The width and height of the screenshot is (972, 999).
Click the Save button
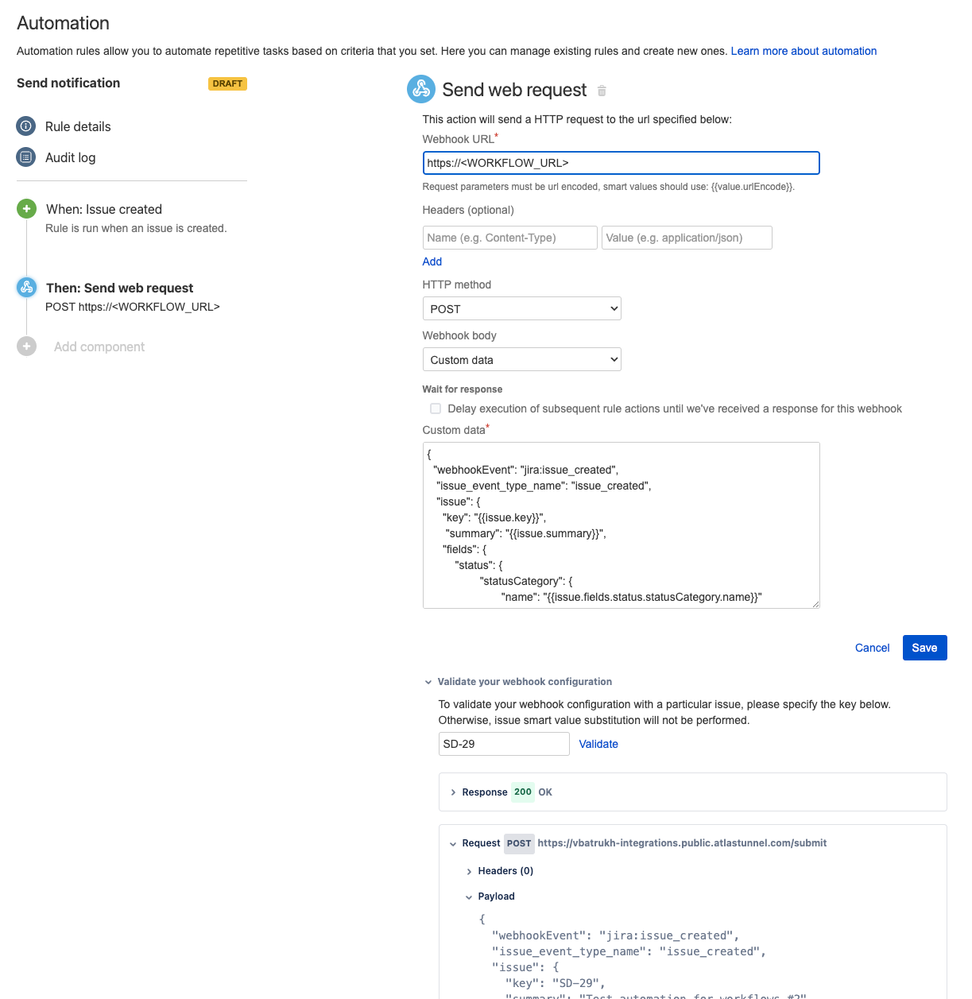924,647
